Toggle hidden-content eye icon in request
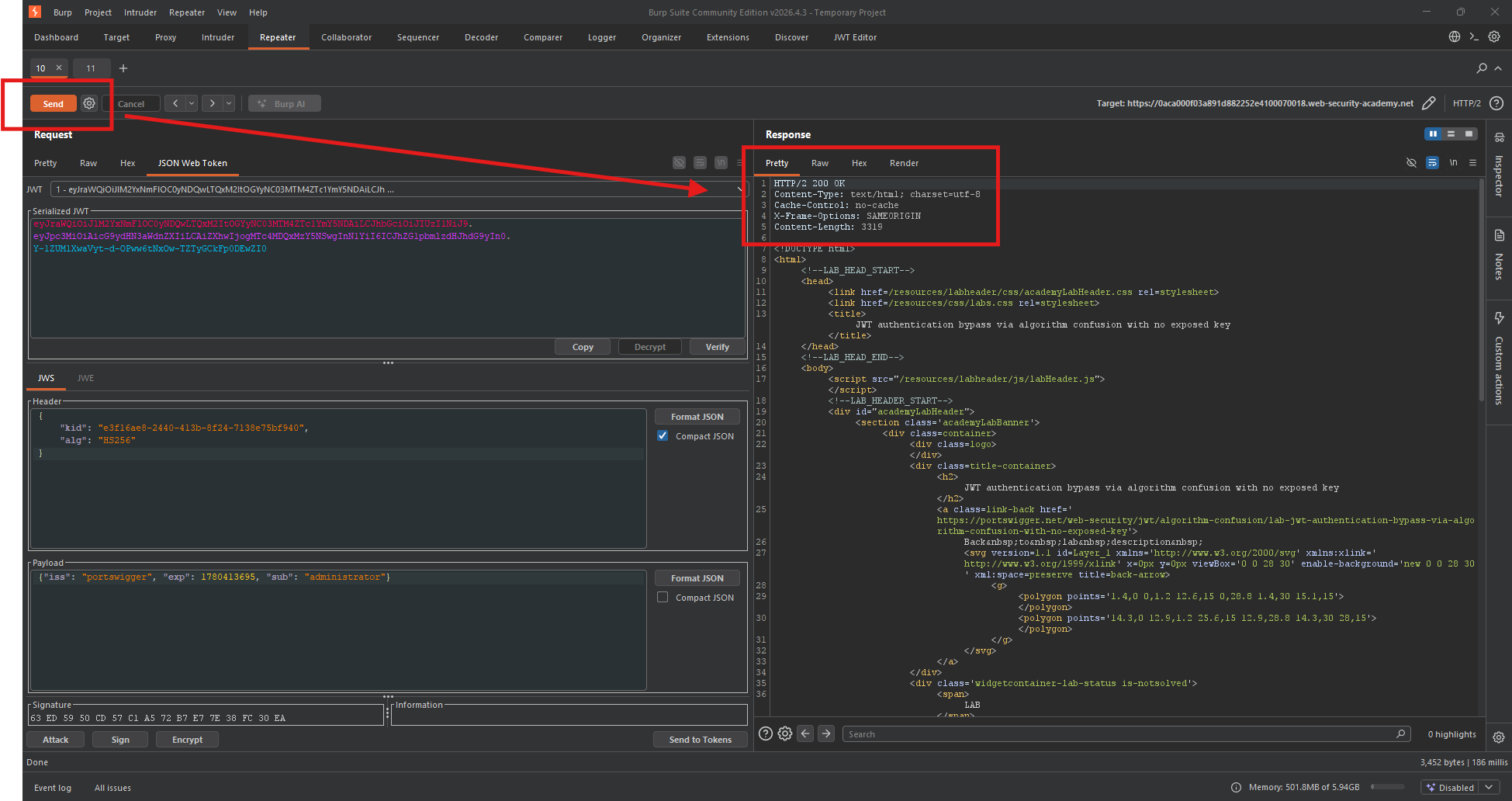Screen dimensions: 1512x801 [x=679, y=162]
